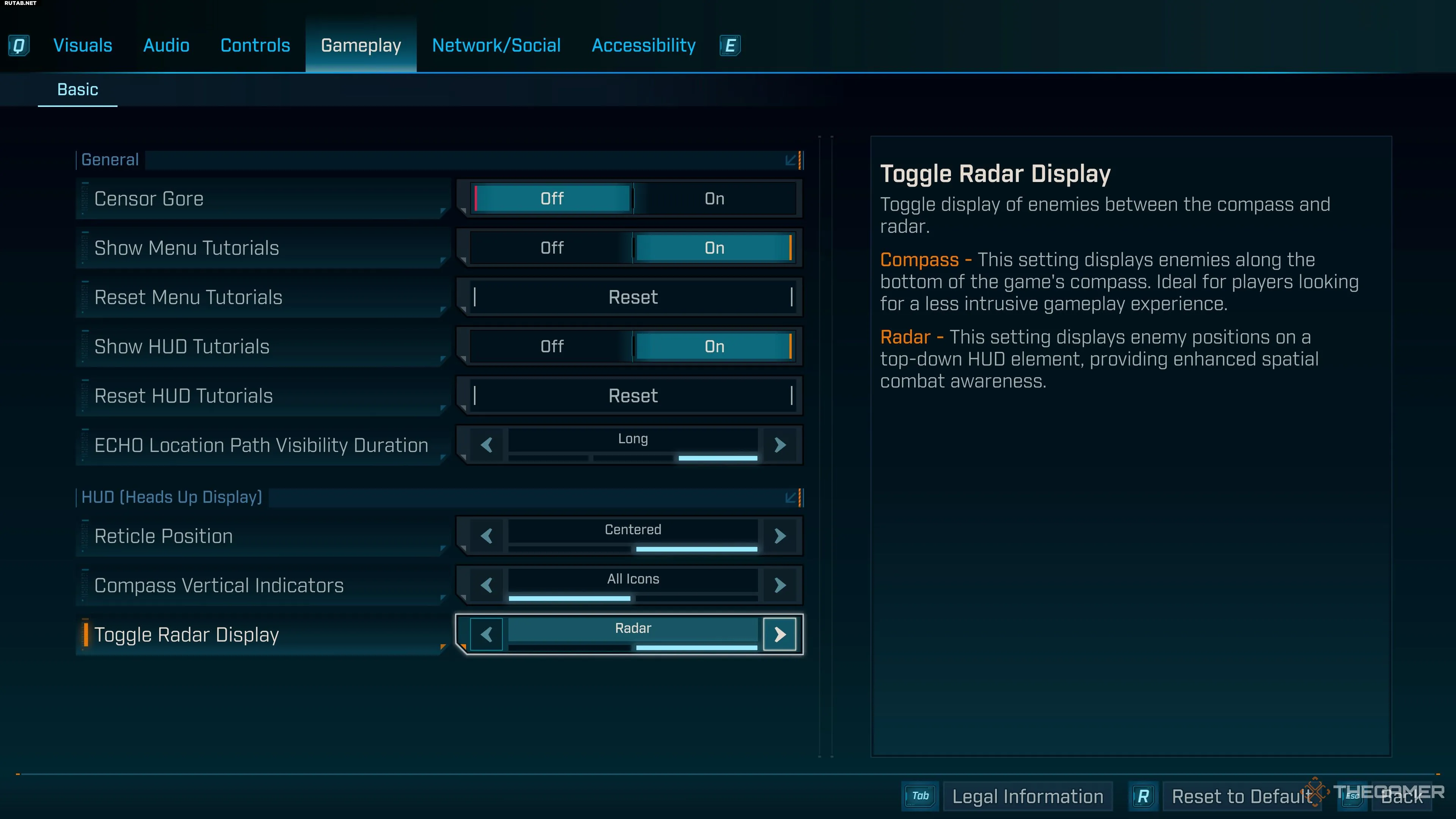
Task: Open the Visuals tab
Action: click(83, 45)
